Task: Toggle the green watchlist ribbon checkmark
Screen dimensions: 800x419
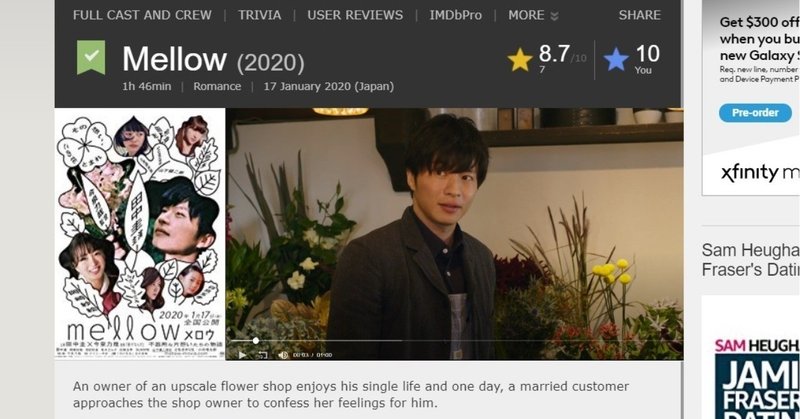Action: coord(91,57)
